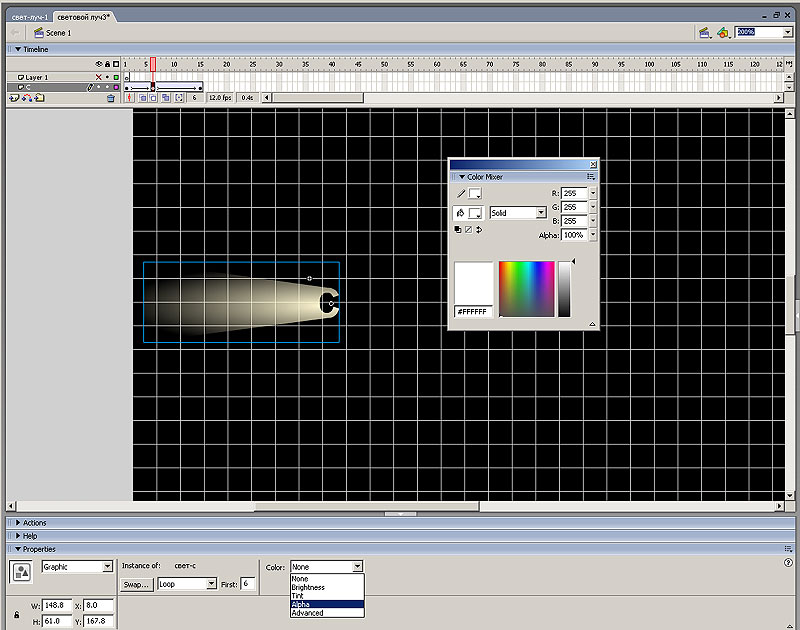Pick a color from the rainbow color spectrum

tap(526, 289)
